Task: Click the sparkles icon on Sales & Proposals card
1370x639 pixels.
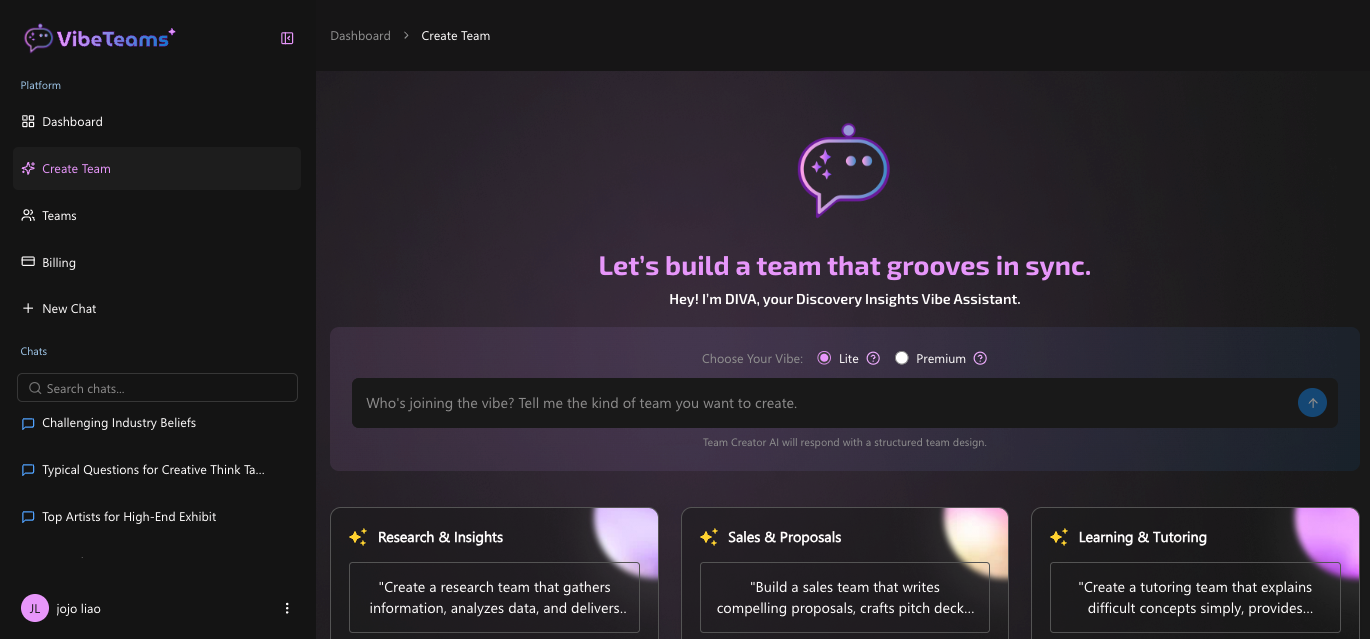Action: 709,537
